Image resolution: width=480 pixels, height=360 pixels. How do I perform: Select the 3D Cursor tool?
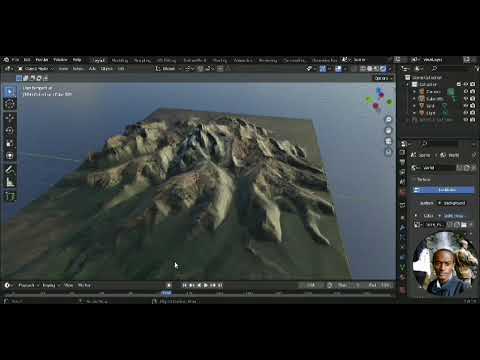pyautogui.click(x=10, y=104)
